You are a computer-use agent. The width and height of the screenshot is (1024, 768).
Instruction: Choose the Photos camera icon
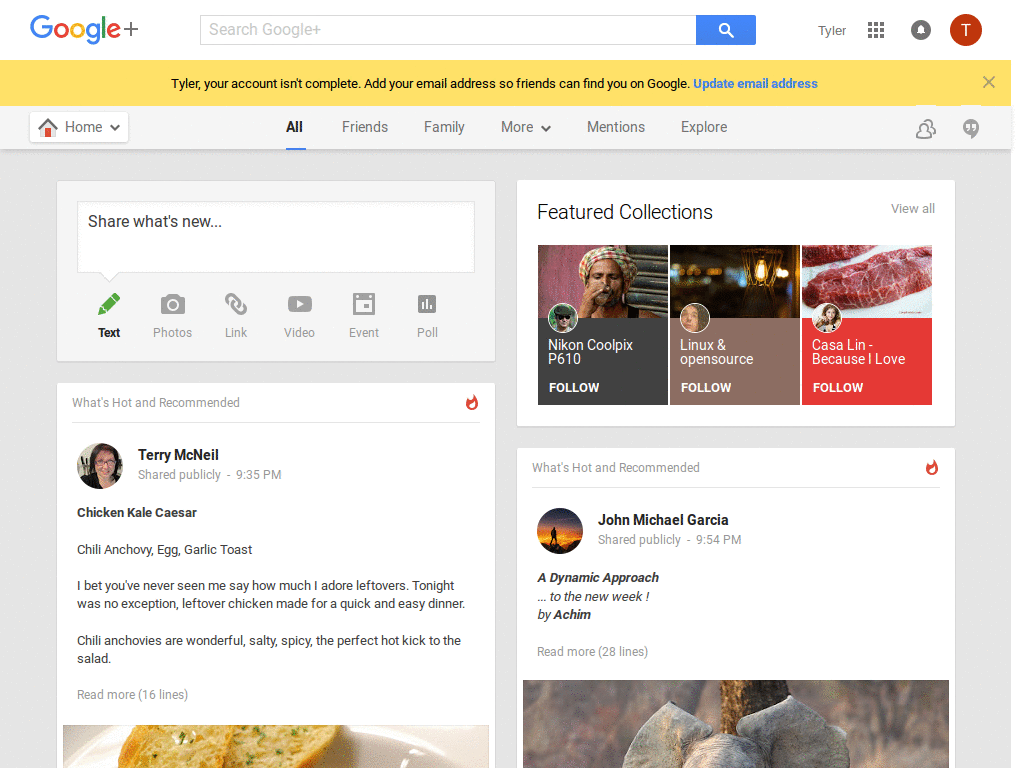(x=172, y=316)
